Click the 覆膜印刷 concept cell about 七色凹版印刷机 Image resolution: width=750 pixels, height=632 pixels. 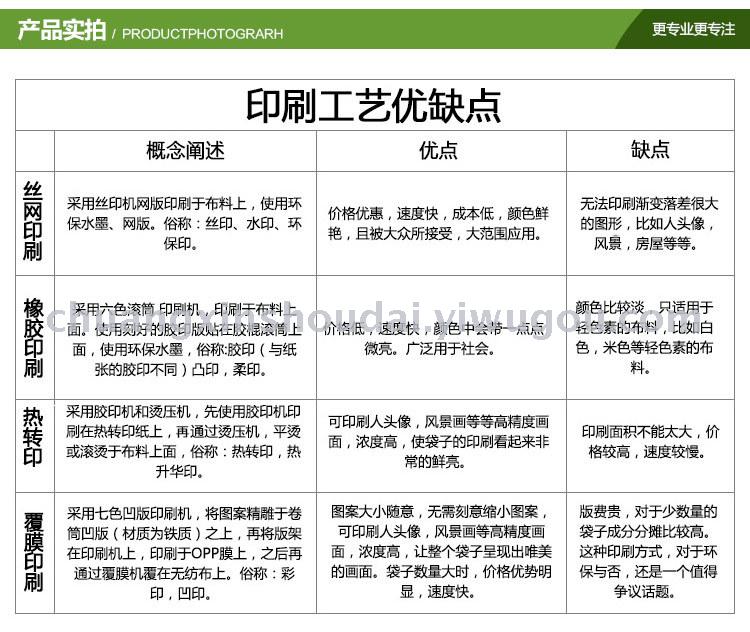click(185, 554)
